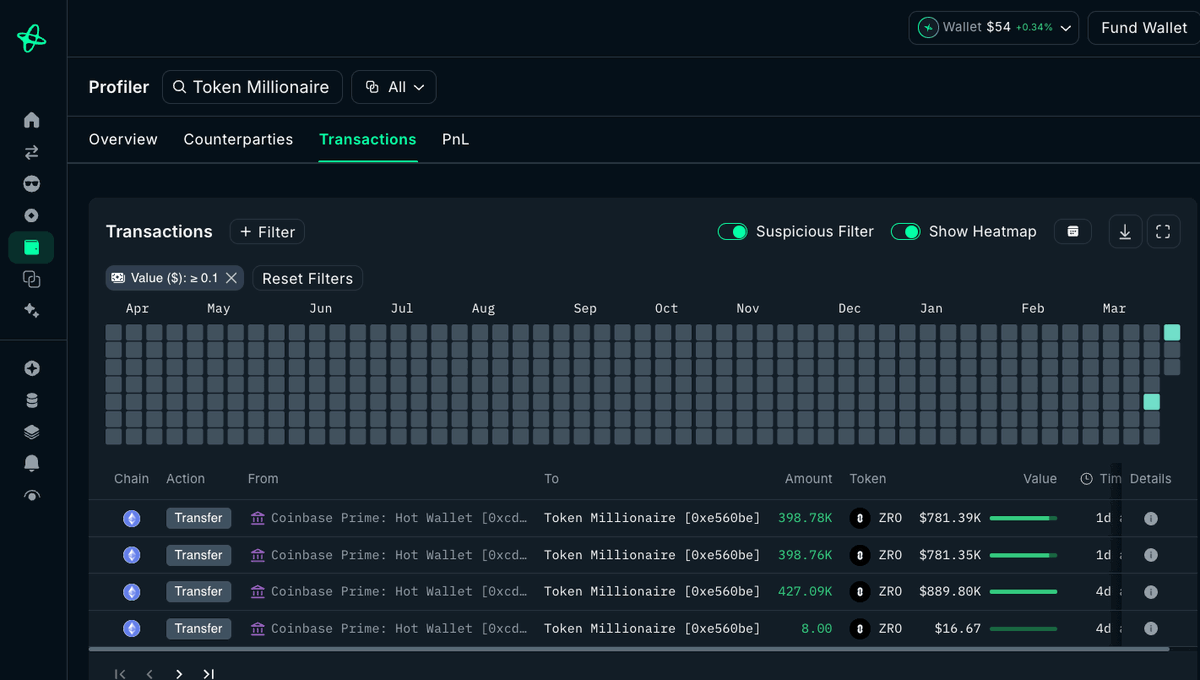Click the Value column header
Image resolution: width=1200 pixels, height=680 pixels.
(1040, 479)
